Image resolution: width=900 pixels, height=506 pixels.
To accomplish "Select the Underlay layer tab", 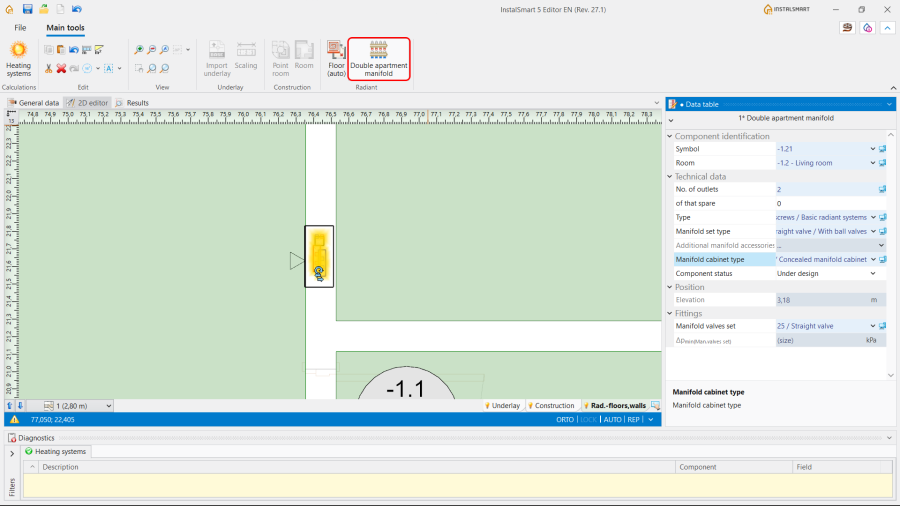I will pos(502,406).
